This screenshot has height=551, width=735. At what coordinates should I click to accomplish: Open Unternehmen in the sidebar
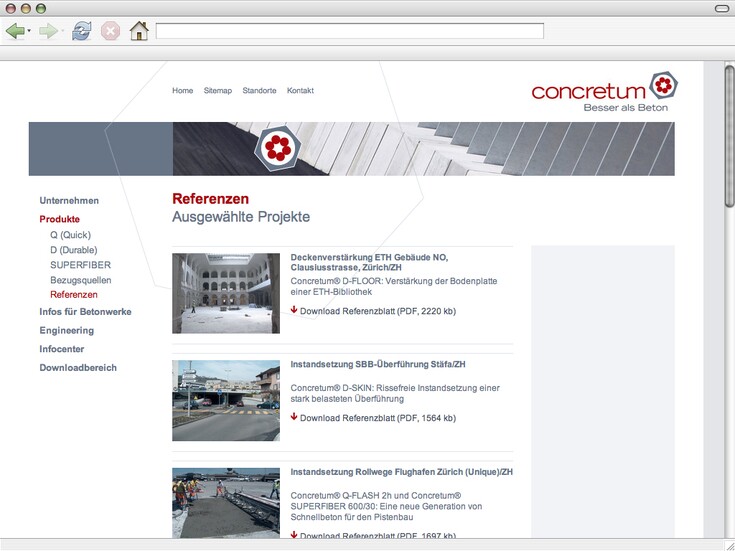pos(69,201)
